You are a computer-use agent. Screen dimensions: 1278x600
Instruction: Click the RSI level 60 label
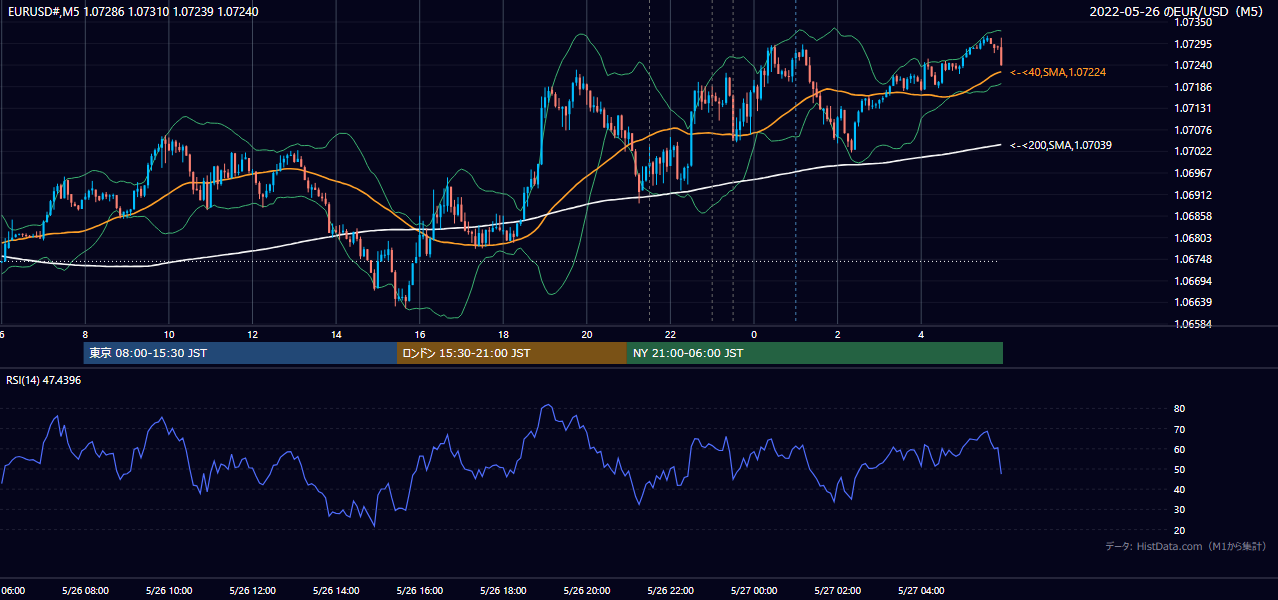click(x=1179, y=450)
